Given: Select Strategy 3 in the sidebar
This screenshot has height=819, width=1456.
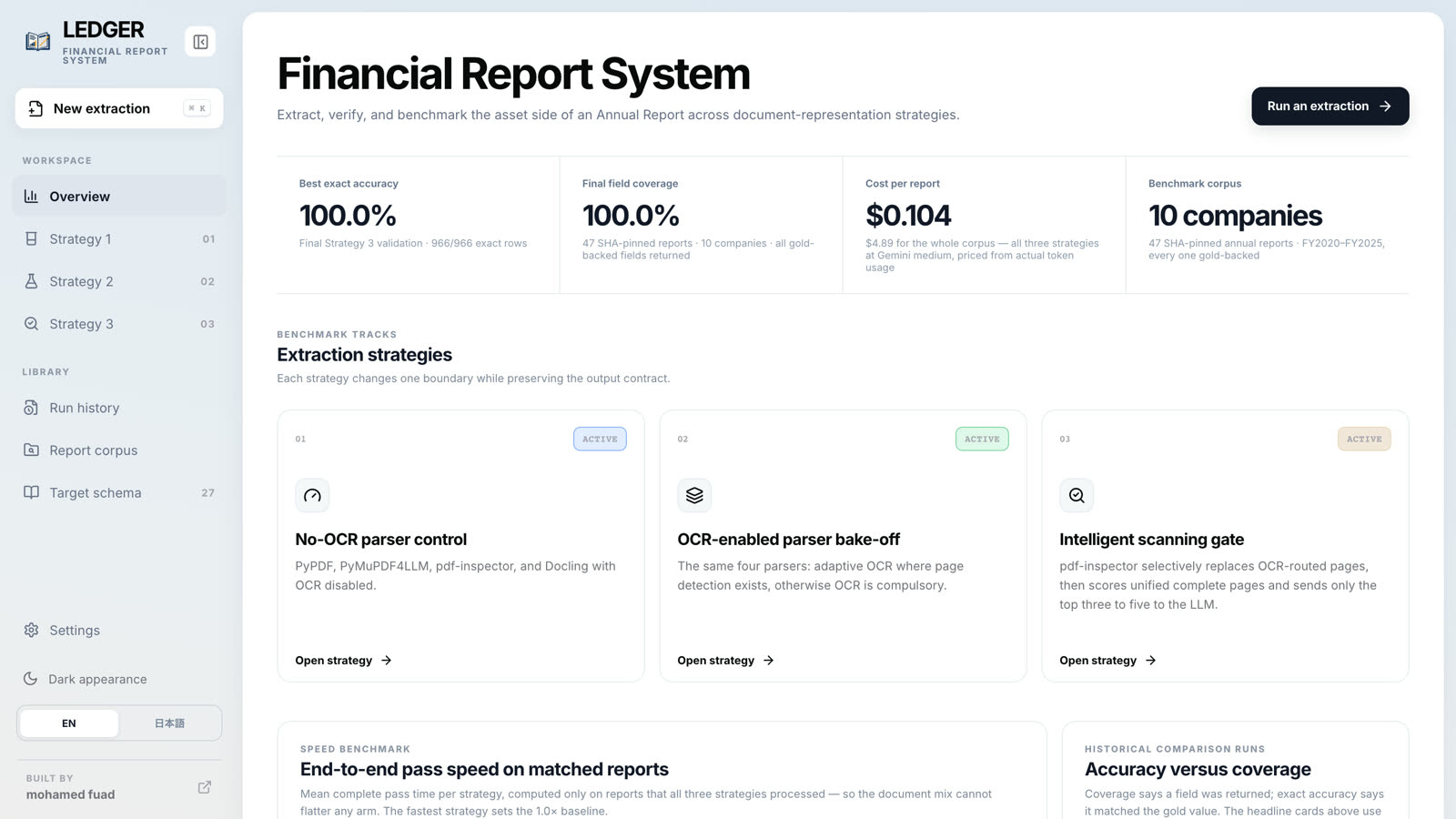Looking at the screenshot, I should pyautogui.click(x=119, y=324).
